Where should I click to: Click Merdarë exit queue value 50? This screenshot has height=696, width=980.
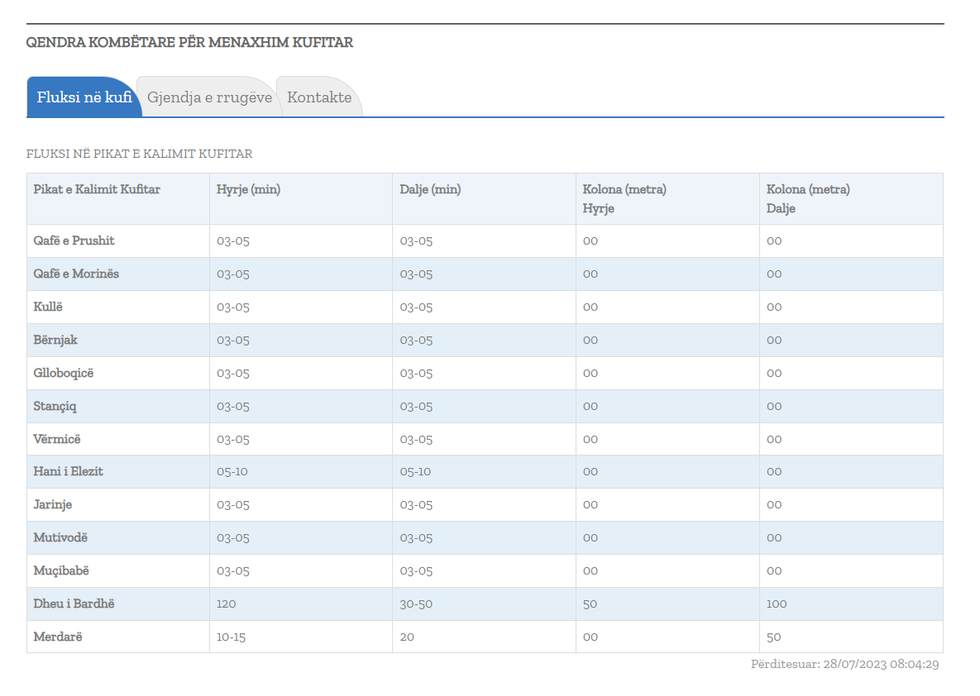(774, 637)
